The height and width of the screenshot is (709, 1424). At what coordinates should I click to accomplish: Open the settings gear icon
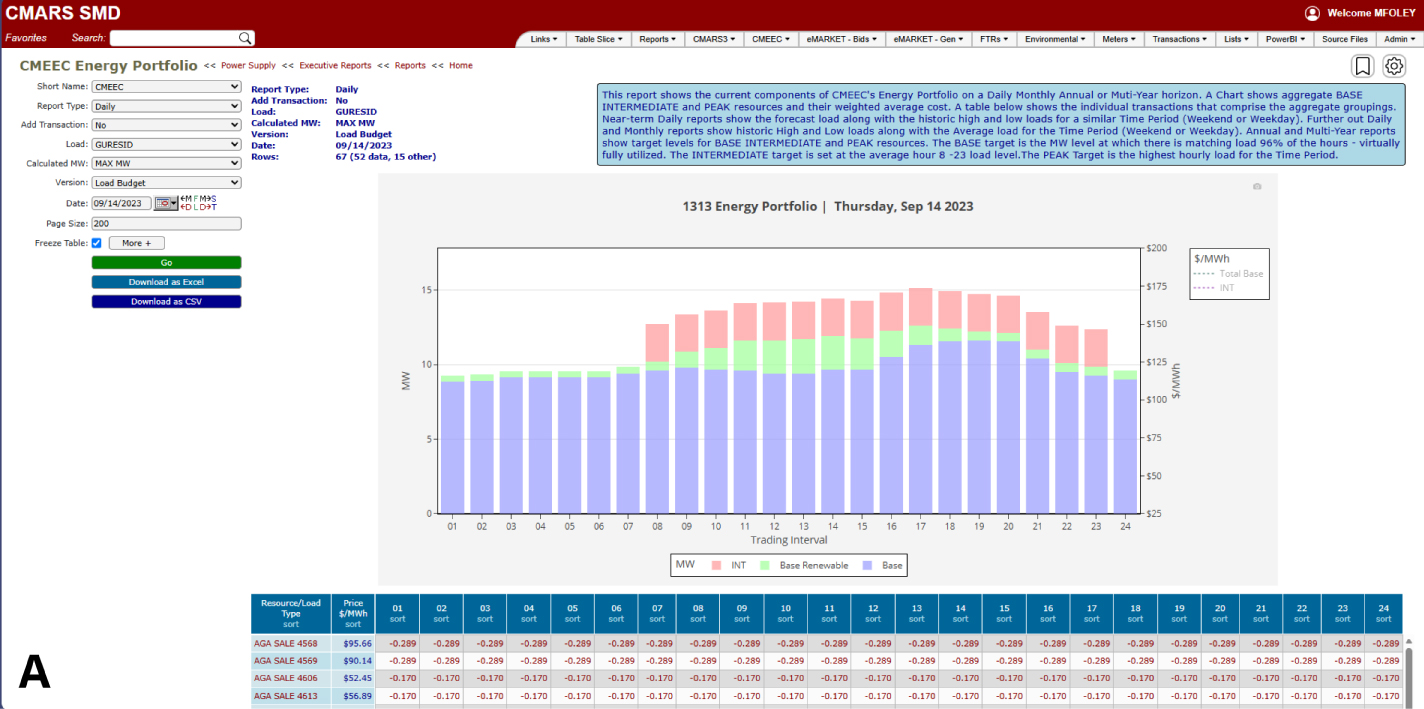(x=1394, y=67)
